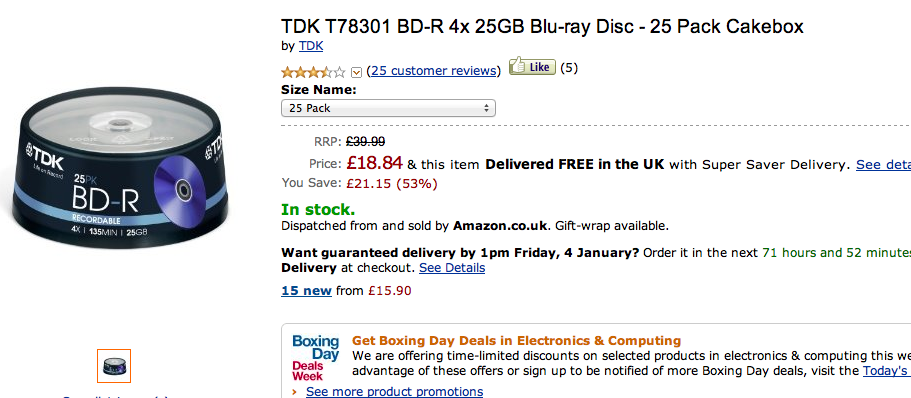Screen dimensions: 911x398
Task: Click the small cakebox thumbnail image
Action: [x=114, y=366]
